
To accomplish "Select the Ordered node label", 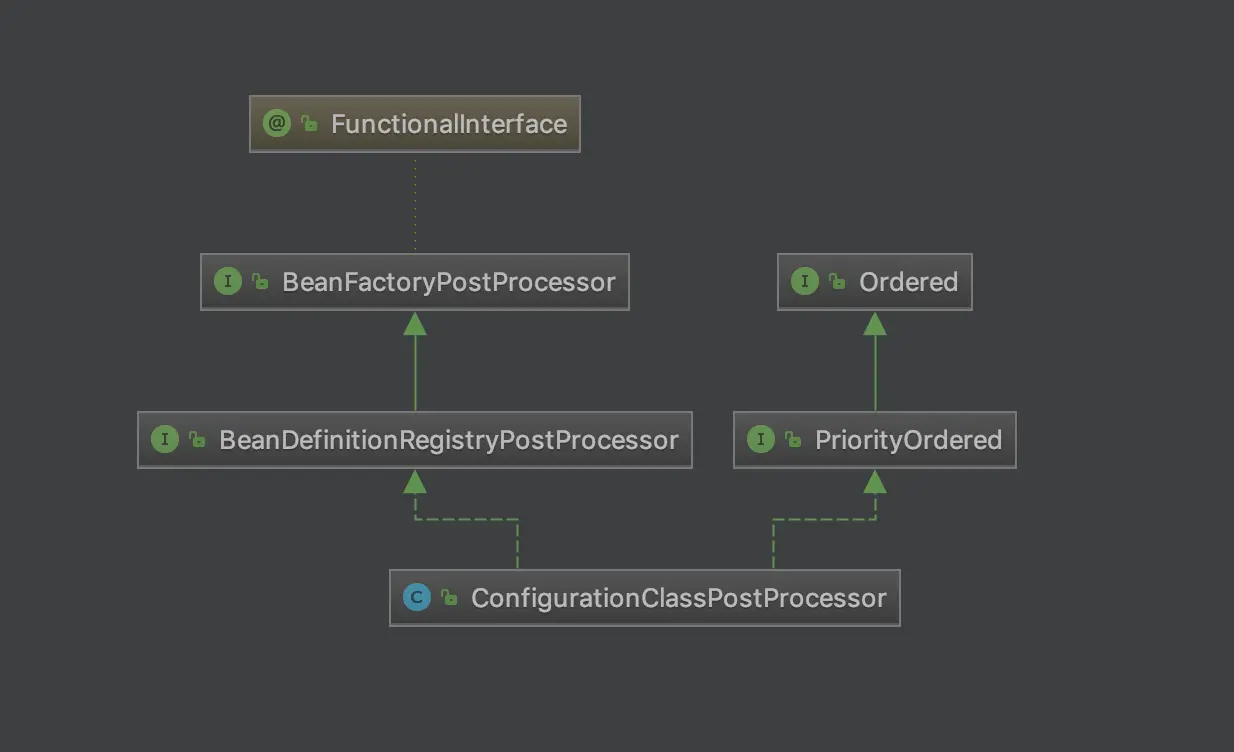I will pyautogui.click(x=908, y=282).
